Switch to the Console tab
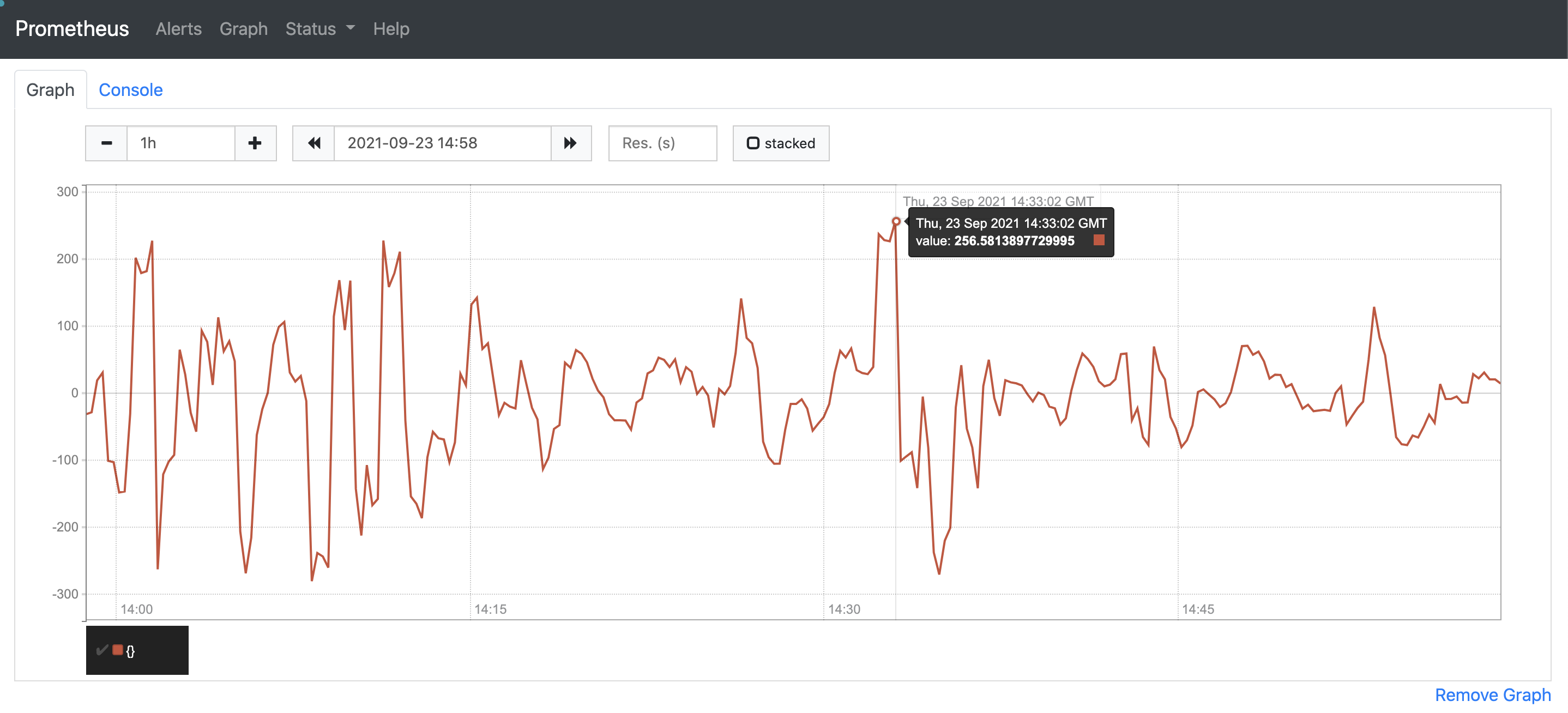The width and height of the screenshot is (1568, 713). (130, 89)
